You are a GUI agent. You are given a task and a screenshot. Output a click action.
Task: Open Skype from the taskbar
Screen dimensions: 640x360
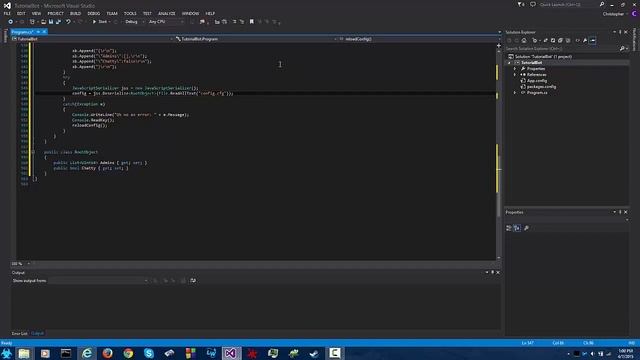[149, 353]
